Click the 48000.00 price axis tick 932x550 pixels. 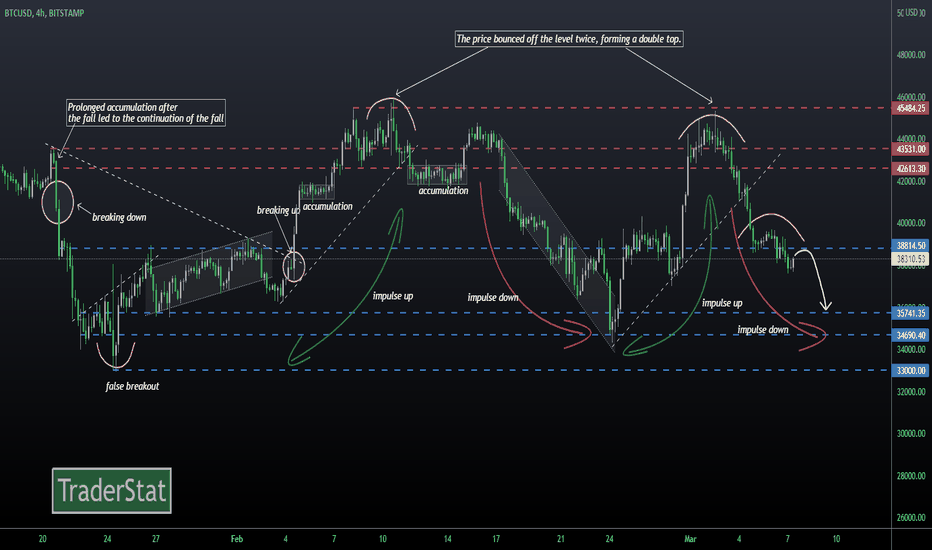click(911, 55)
